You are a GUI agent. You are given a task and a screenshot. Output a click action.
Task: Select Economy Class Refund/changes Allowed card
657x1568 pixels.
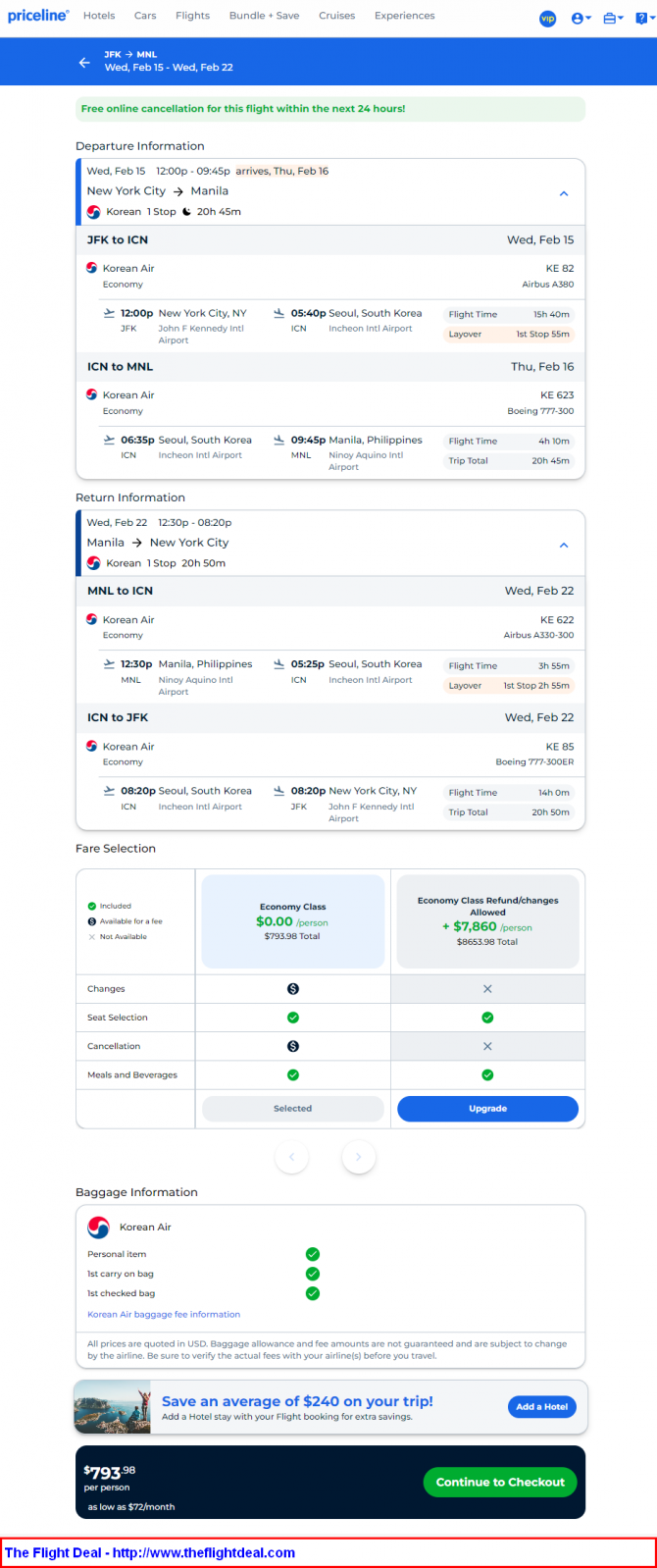coord(487,921)
